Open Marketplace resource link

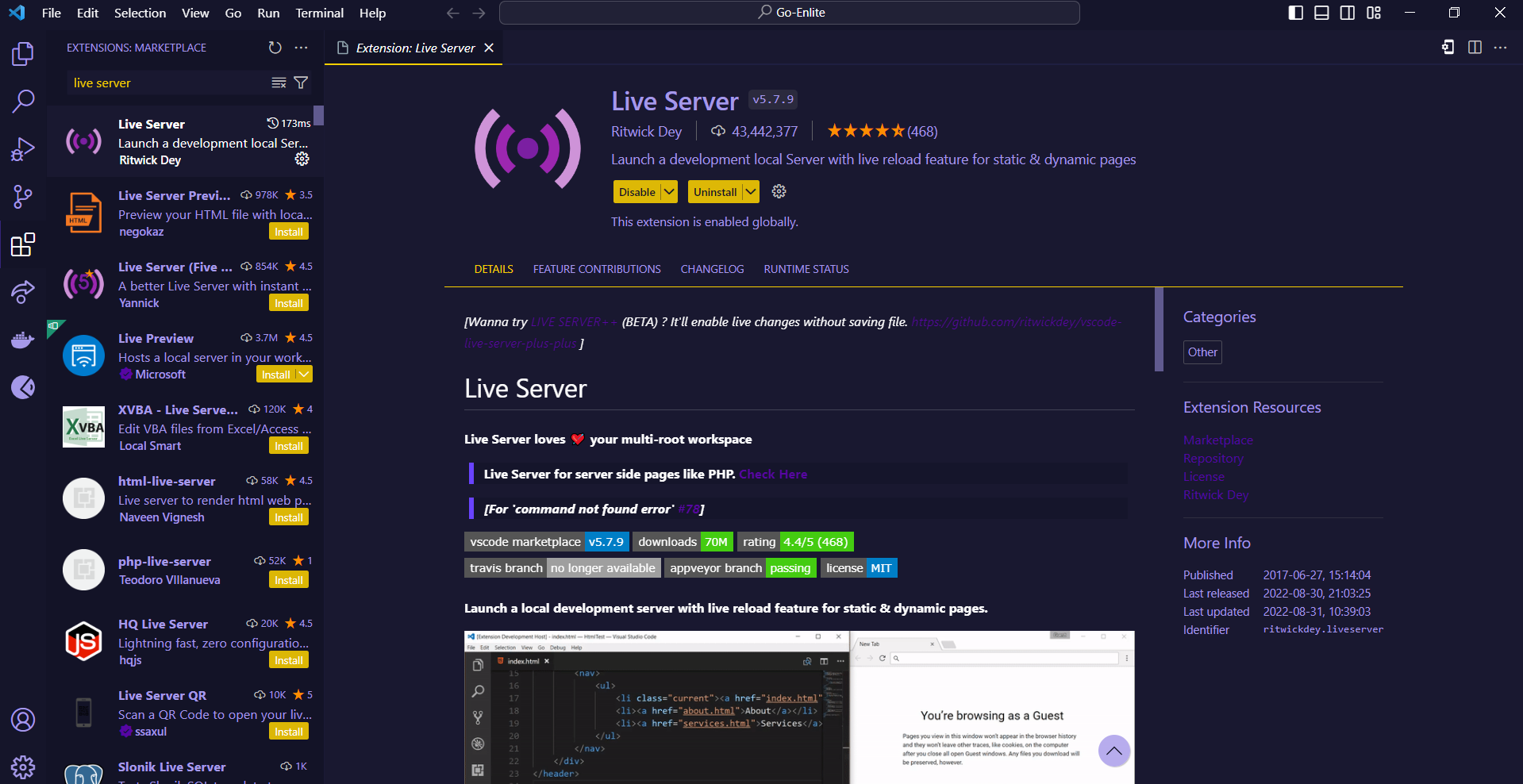click(1218, 440)
